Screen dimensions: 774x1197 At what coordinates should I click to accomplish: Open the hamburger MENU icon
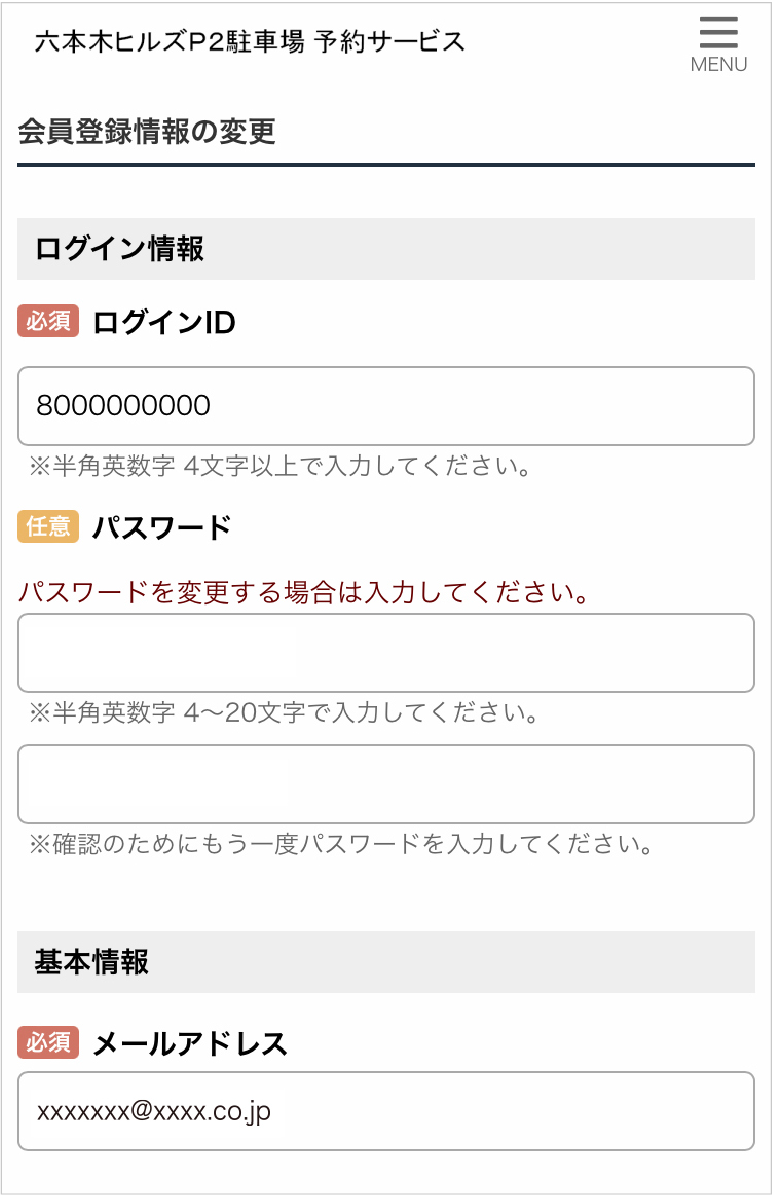pyautogui.click(x=718, y=34)
